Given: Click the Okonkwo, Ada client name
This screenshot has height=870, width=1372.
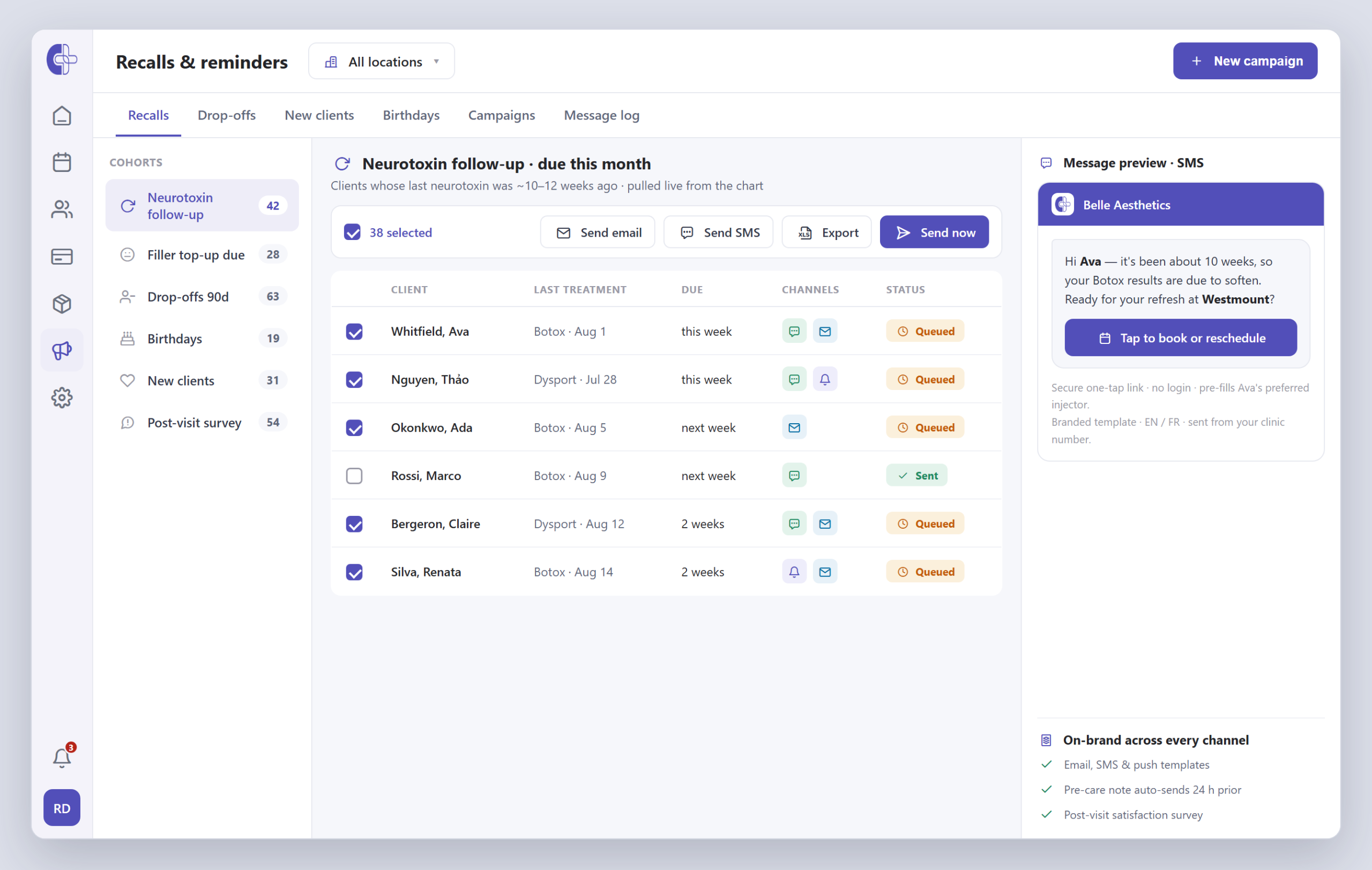Looking at the screenshot, I should pos(431,427).
